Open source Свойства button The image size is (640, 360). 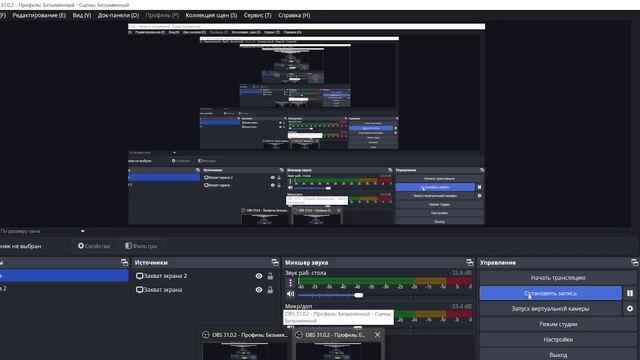click(x=94, y=246)
